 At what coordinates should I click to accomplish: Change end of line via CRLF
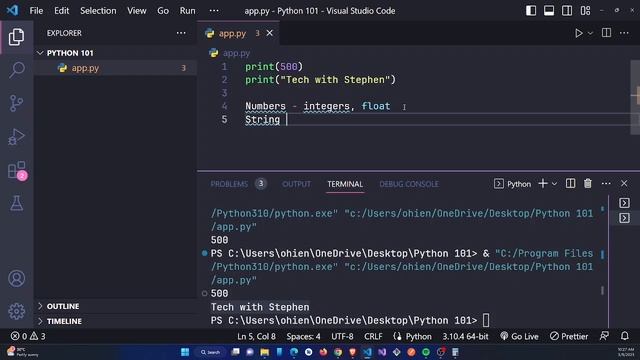click(373, 336)
